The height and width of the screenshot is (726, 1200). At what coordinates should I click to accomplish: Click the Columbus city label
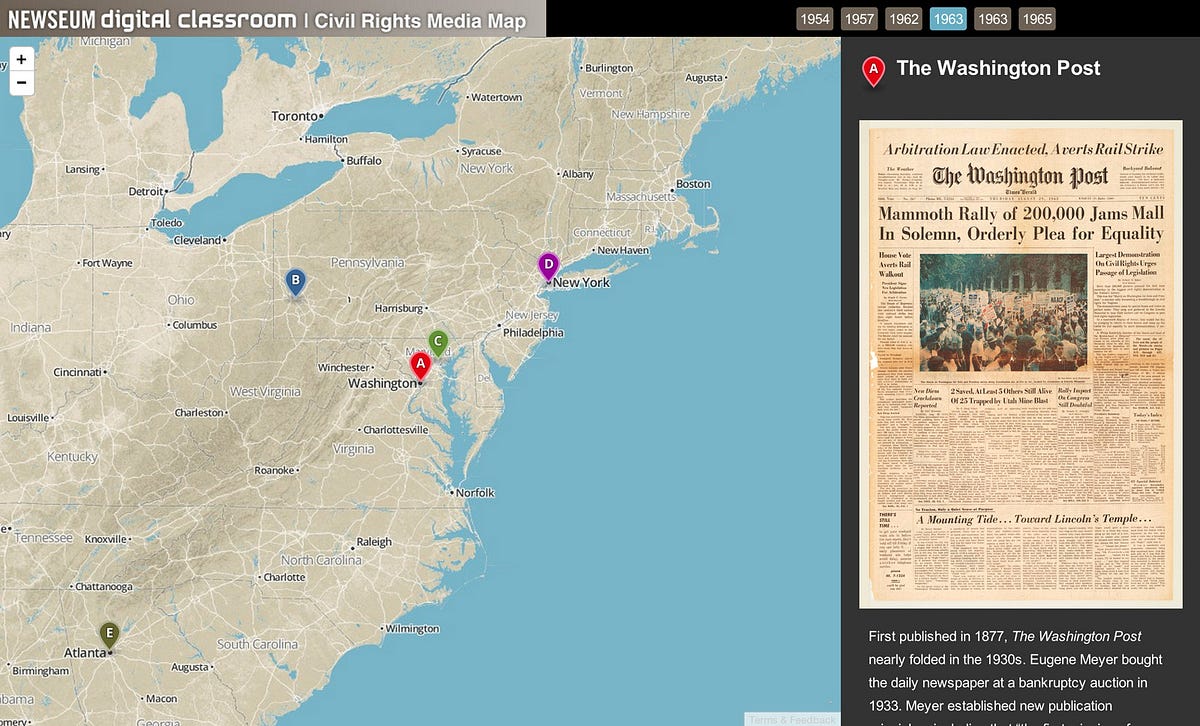(194, 325)
